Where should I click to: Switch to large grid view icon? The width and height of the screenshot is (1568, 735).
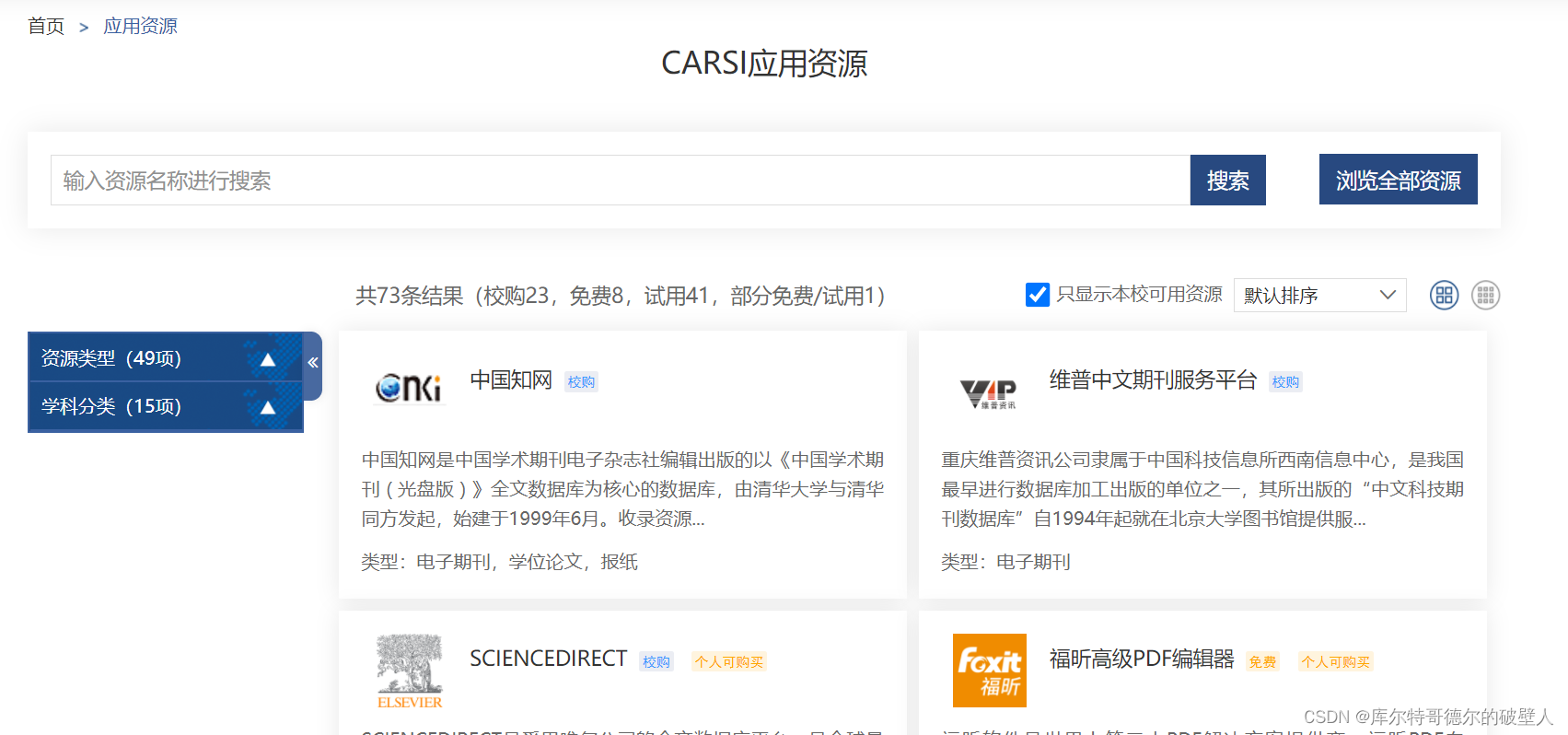click(1444, 295)
